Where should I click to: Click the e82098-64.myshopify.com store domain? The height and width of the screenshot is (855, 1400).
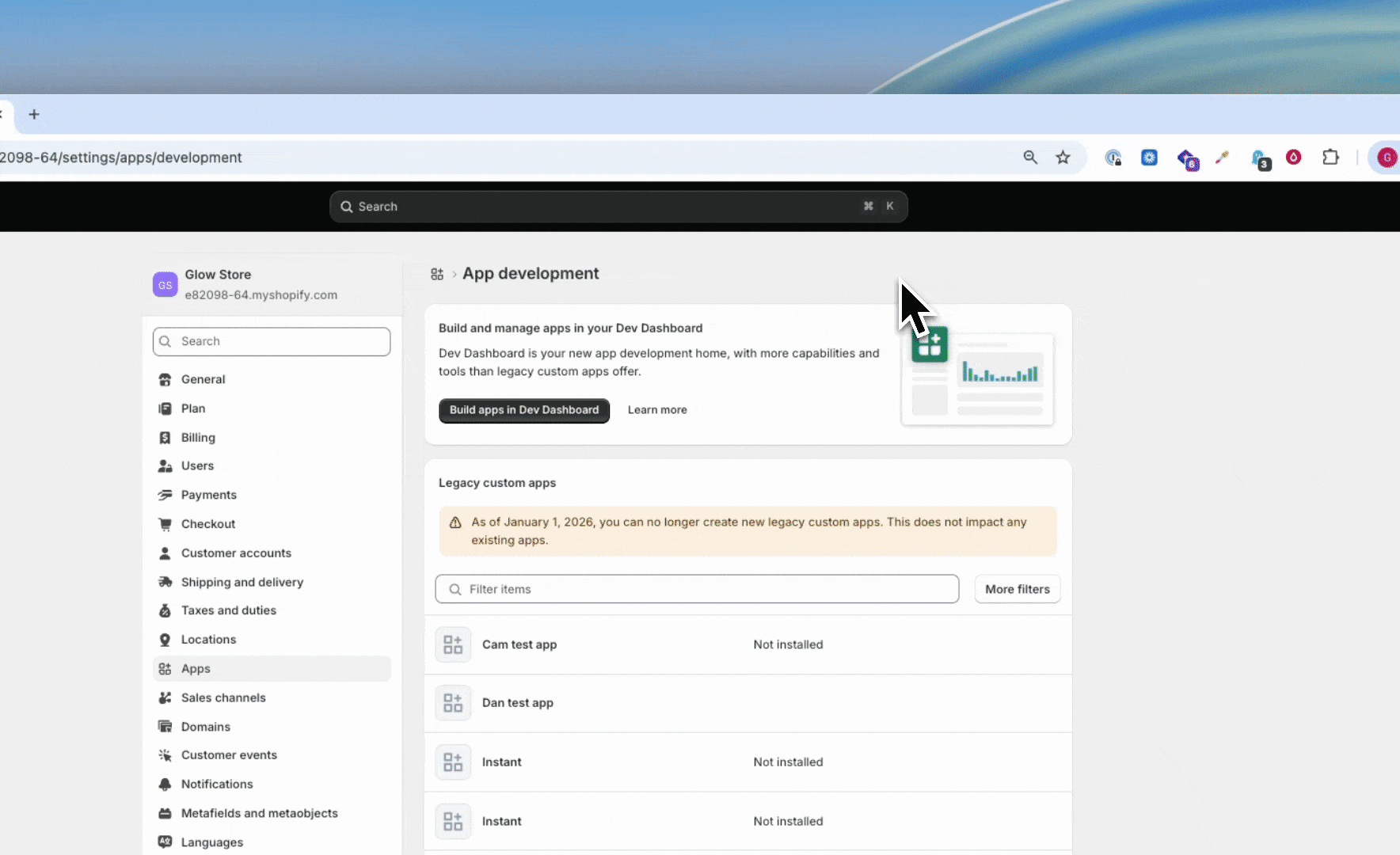pyautogui.click(x=261, y=294)
